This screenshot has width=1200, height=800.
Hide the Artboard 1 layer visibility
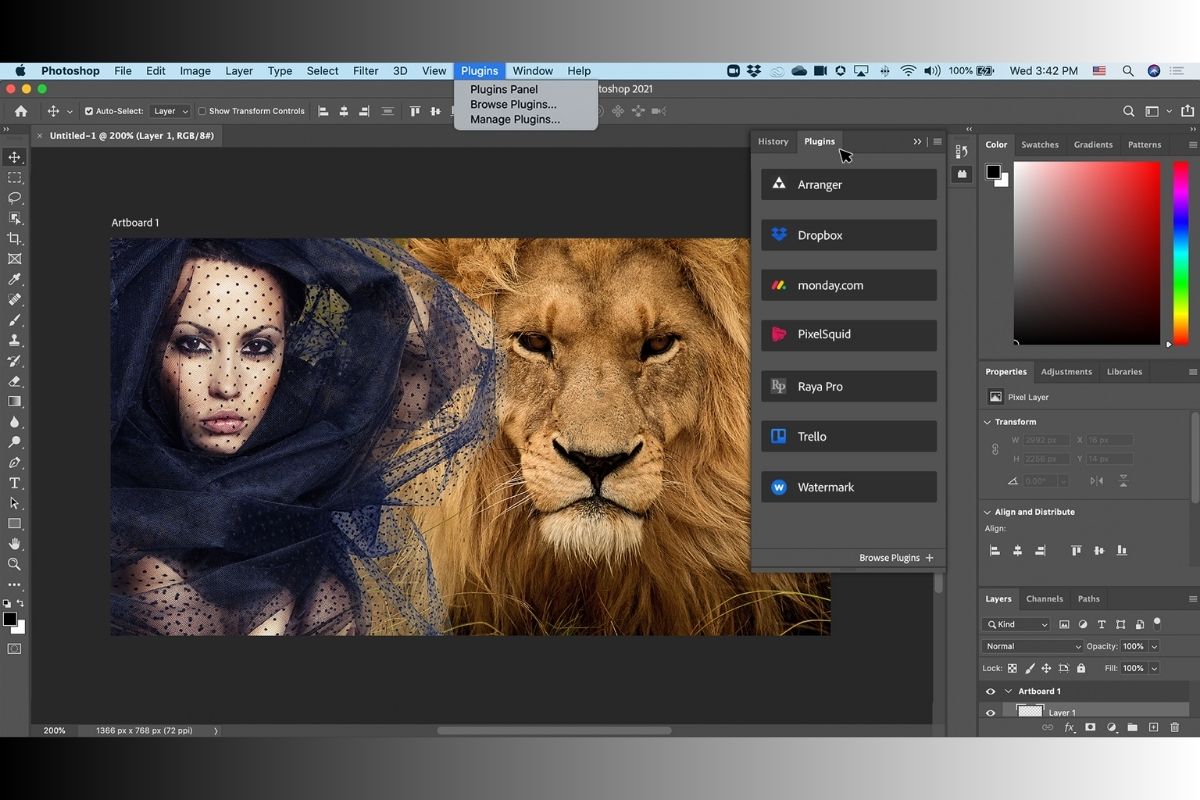pyautogui.click(x=990, y=691)
